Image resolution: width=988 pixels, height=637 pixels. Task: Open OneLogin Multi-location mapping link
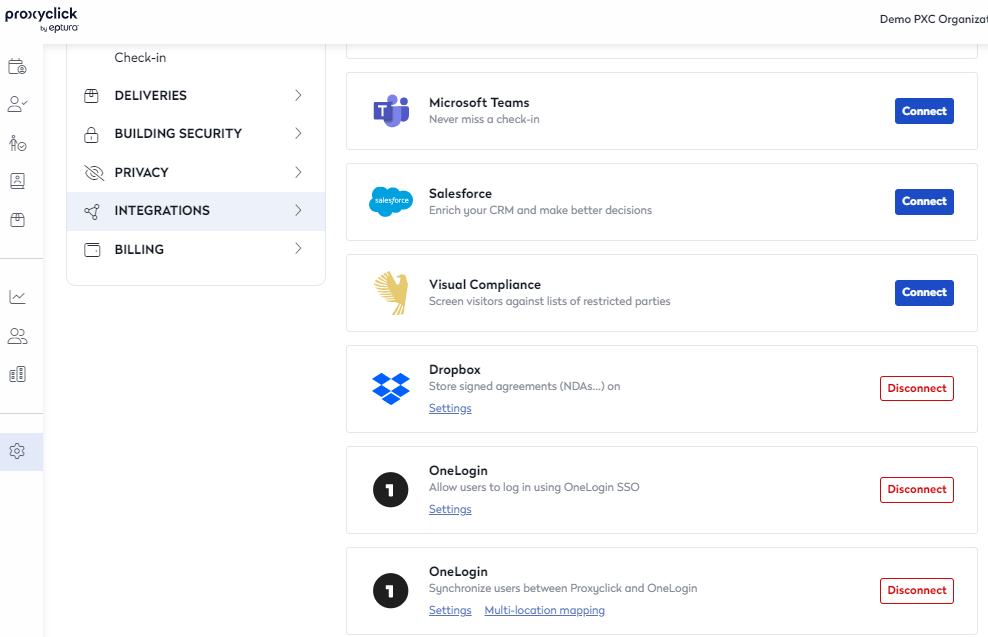click(544, 610)
